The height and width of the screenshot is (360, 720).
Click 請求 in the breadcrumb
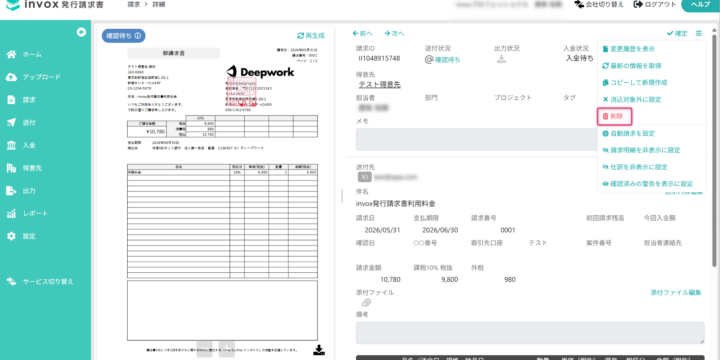134,5
